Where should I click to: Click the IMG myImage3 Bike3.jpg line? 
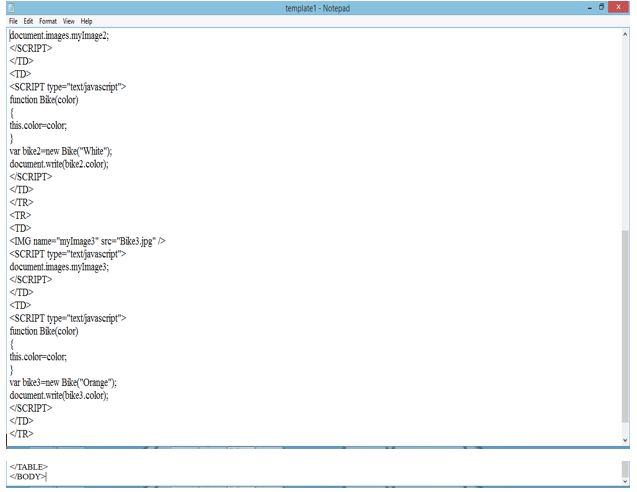(87, 241)
